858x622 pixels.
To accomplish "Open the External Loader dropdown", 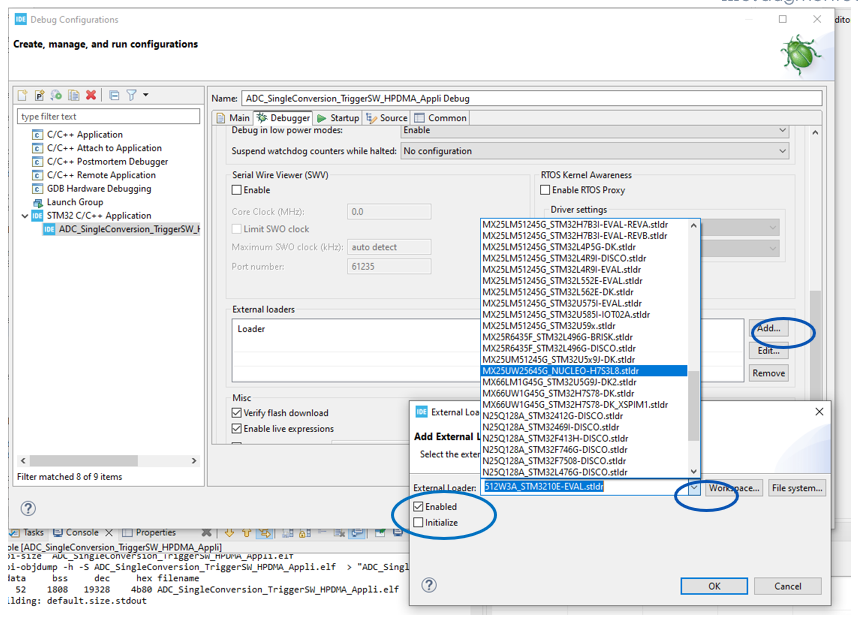I will (692, 487).
